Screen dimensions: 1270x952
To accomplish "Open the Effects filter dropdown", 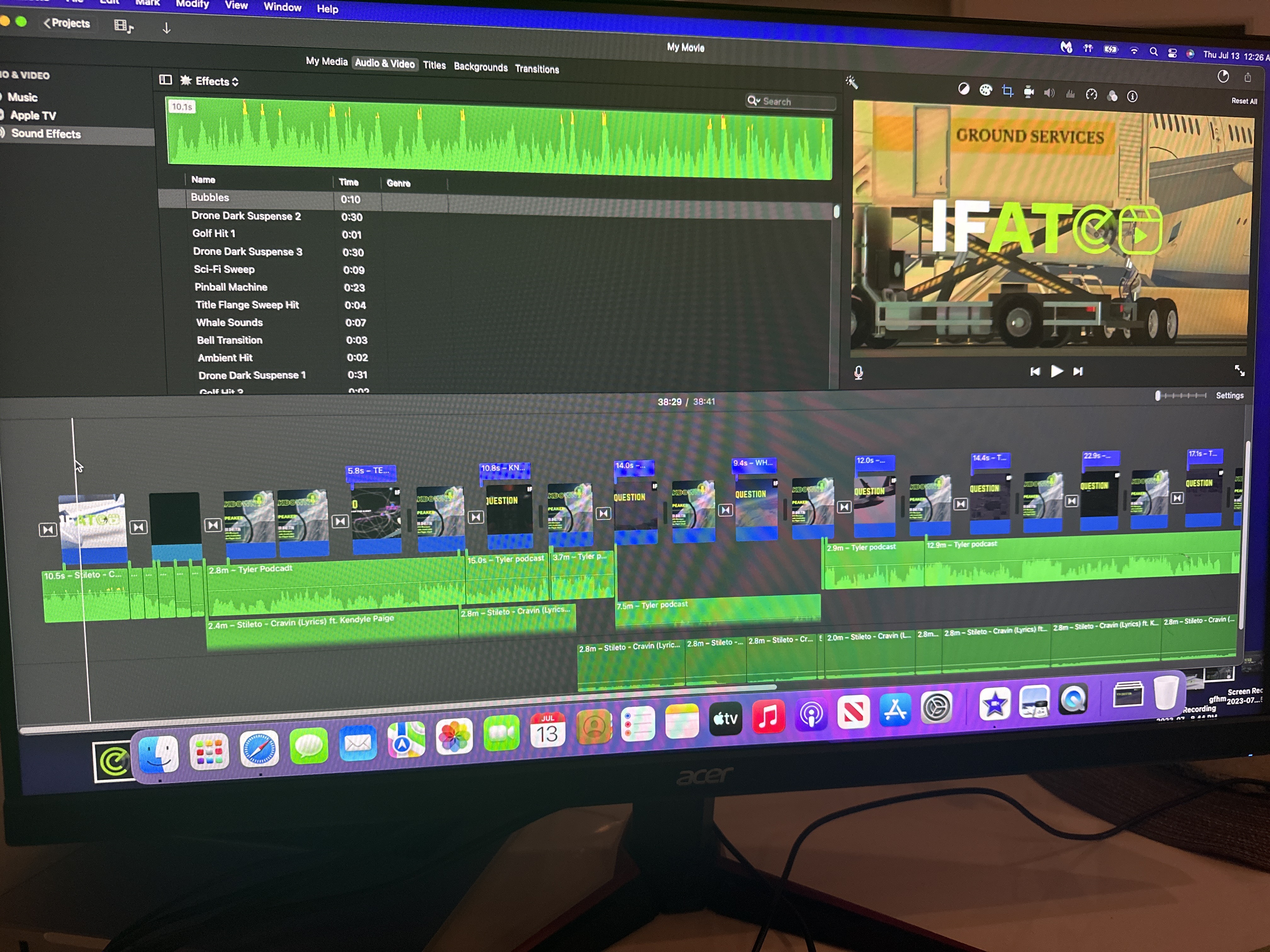I will tap(216, 82).
